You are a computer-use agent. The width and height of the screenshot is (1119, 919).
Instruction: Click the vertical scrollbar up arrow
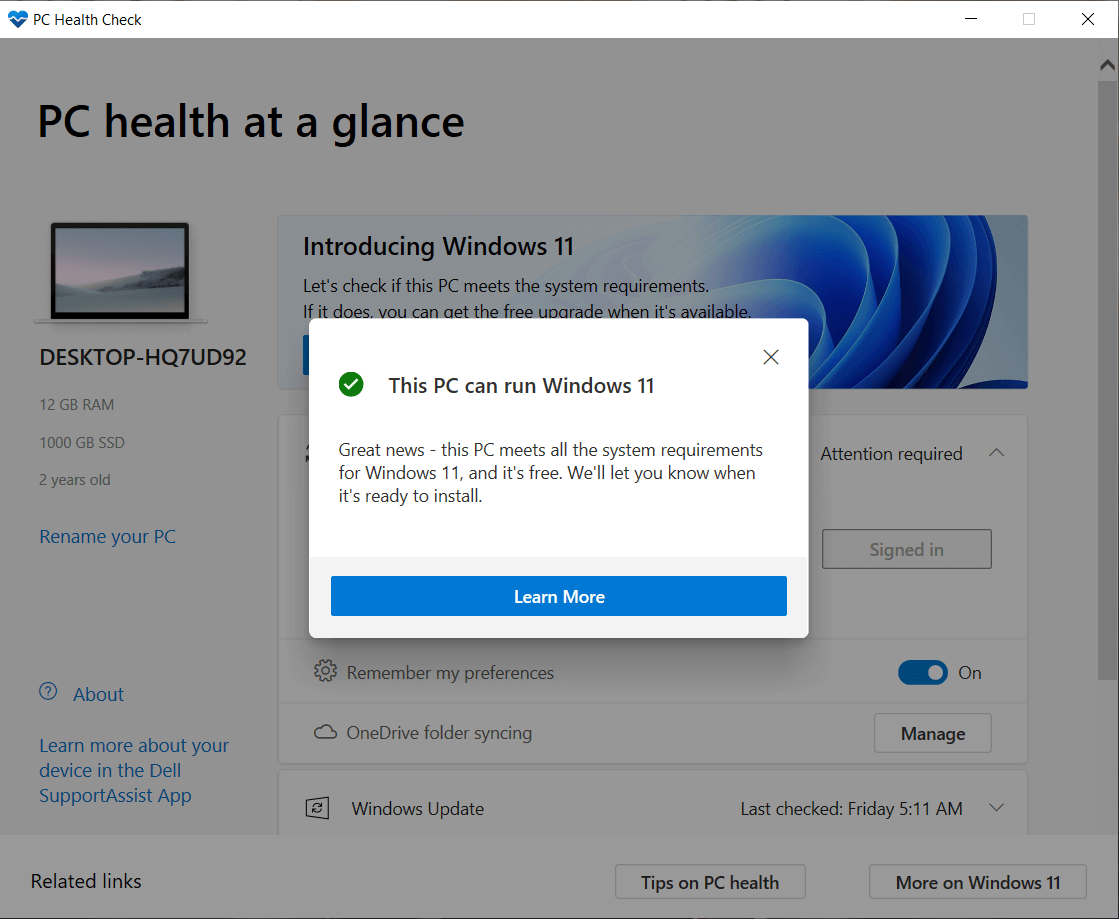(1108, 64)
